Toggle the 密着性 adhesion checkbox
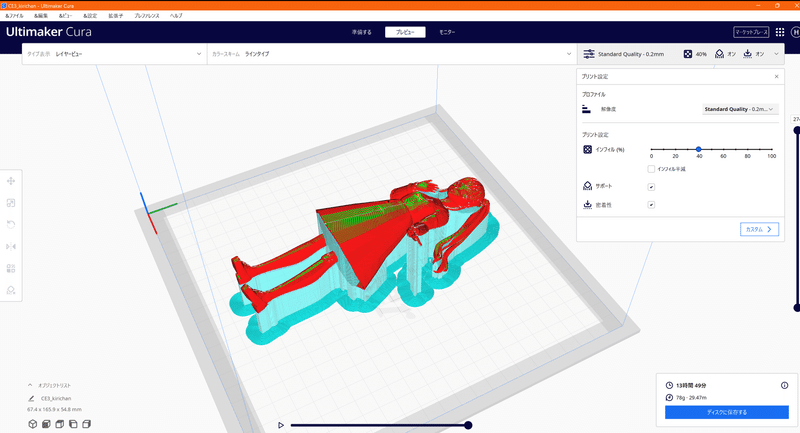The height and width of the screenshot is (433, 800). (651, 205)
